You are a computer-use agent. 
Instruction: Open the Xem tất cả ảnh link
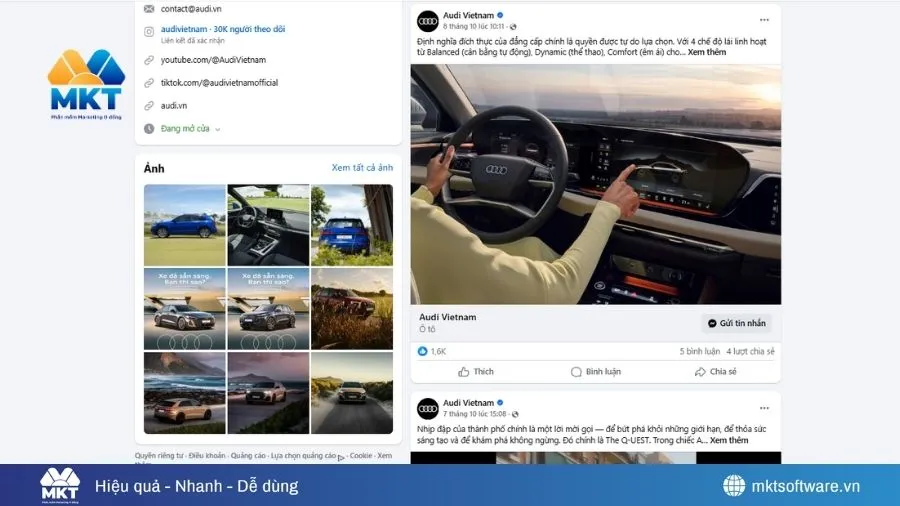coord(362,168)
